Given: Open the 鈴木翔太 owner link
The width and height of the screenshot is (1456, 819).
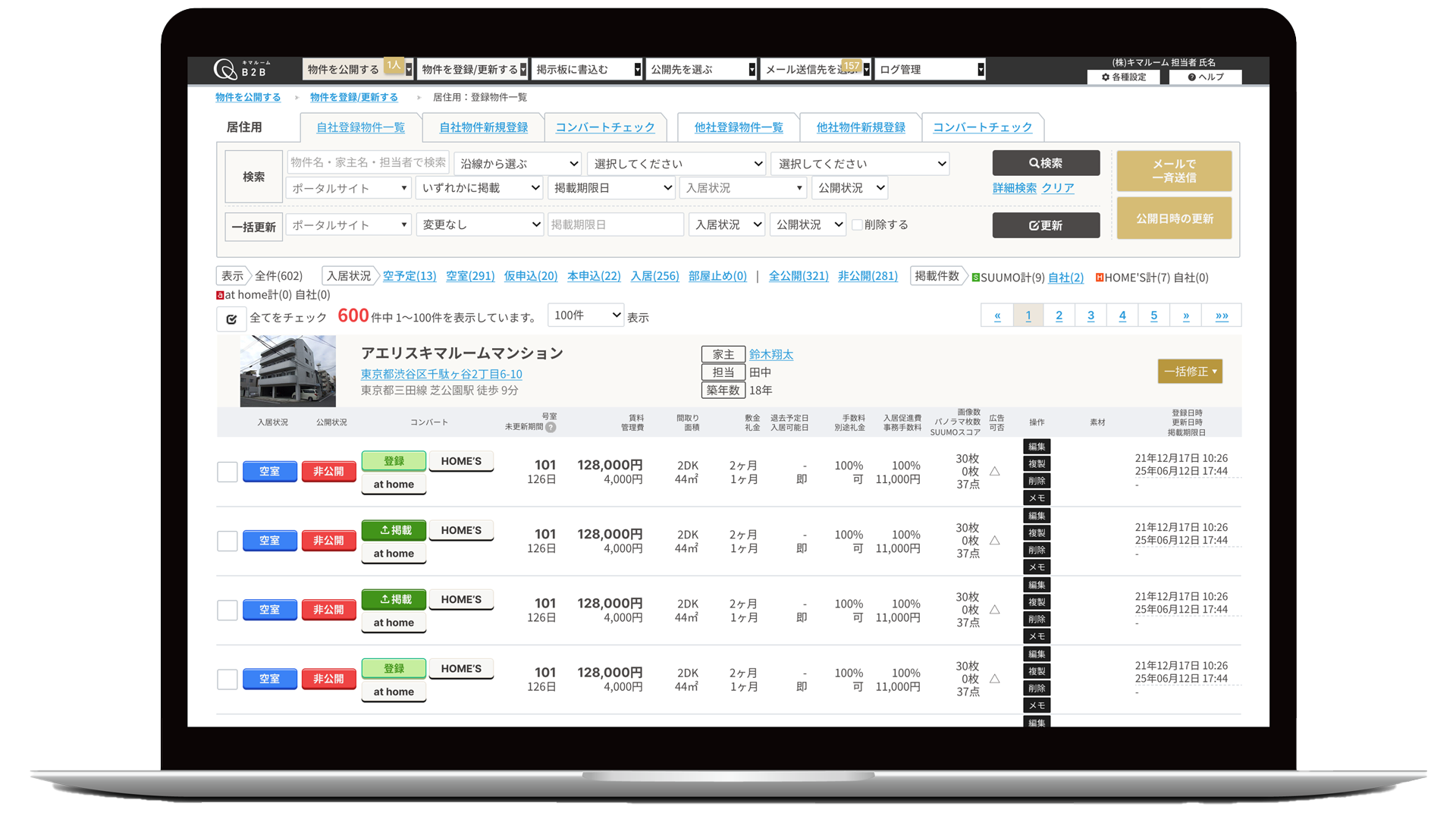Looking at the screenshot, I should pyautogui.click(x=770, y=354).
